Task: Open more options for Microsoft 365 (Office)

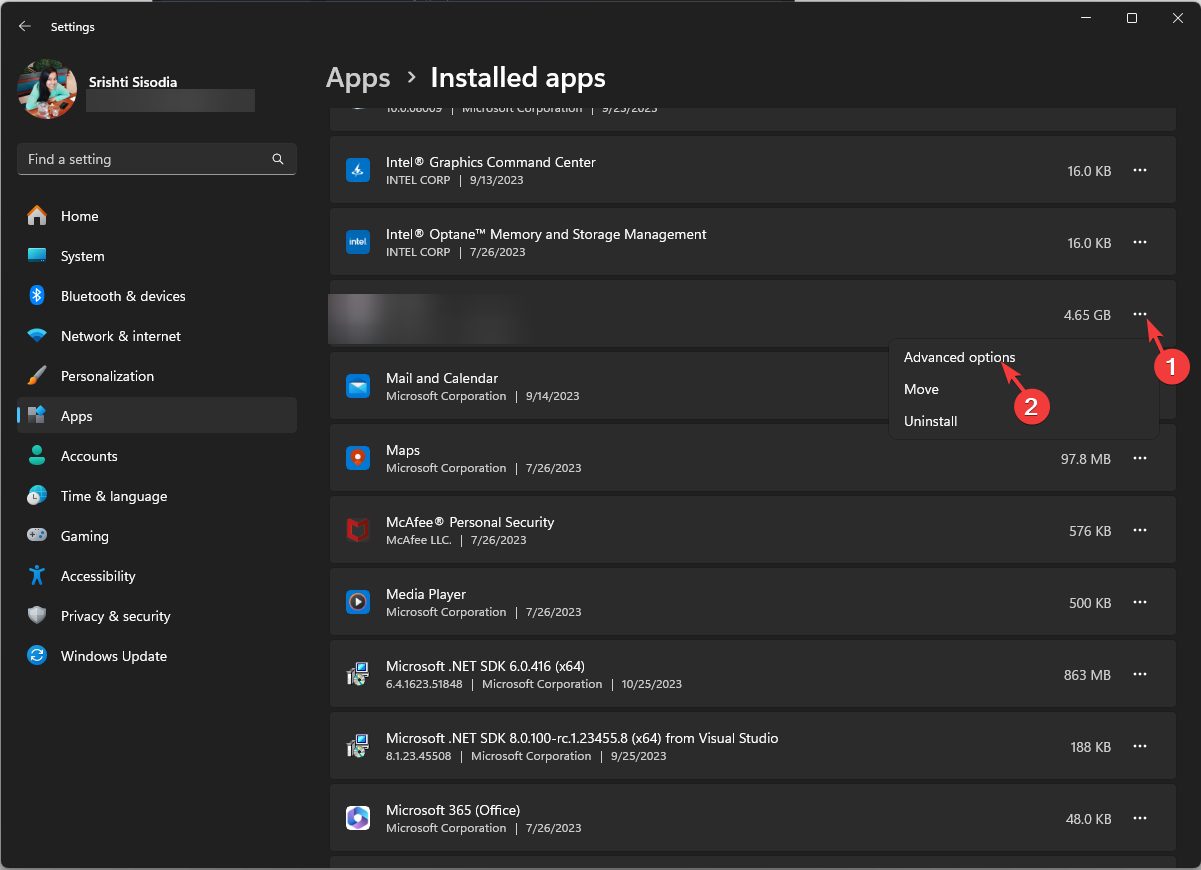Action: pos(1139,818)
